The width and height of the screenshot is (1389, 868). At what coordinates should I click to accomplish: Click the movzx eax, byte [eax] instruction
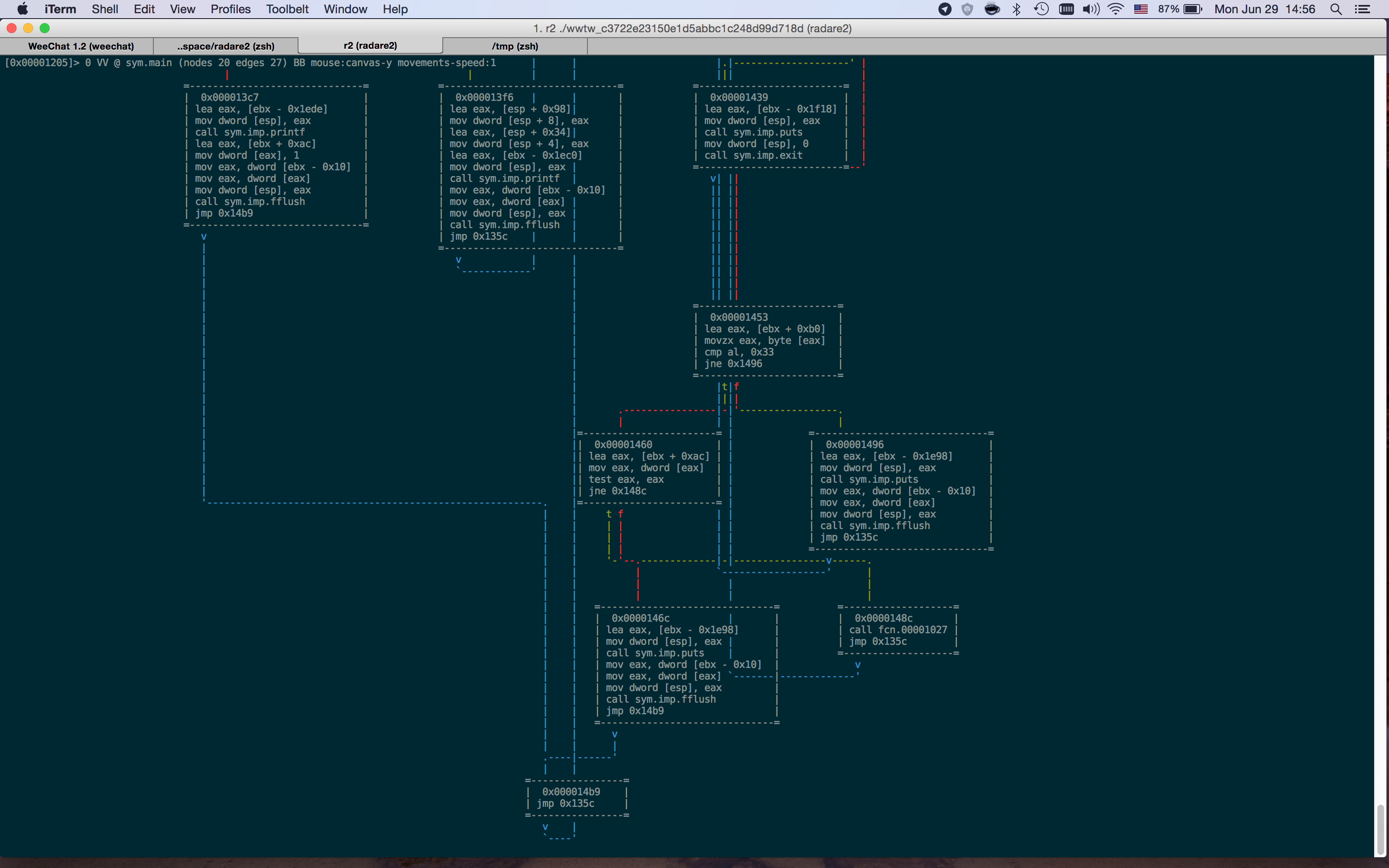point(764,341)
